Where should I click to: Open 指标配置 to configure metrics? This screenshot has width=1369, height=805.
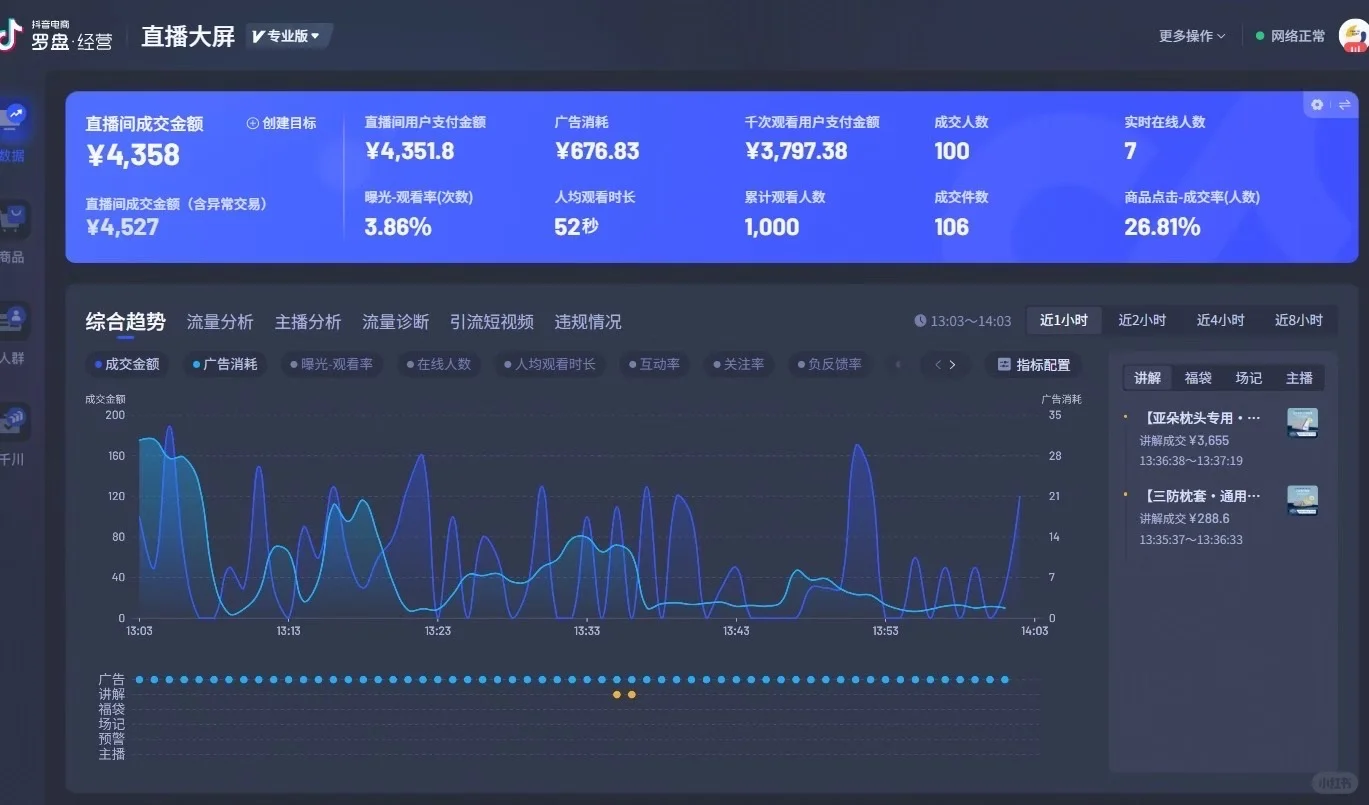pos(1034,364)
